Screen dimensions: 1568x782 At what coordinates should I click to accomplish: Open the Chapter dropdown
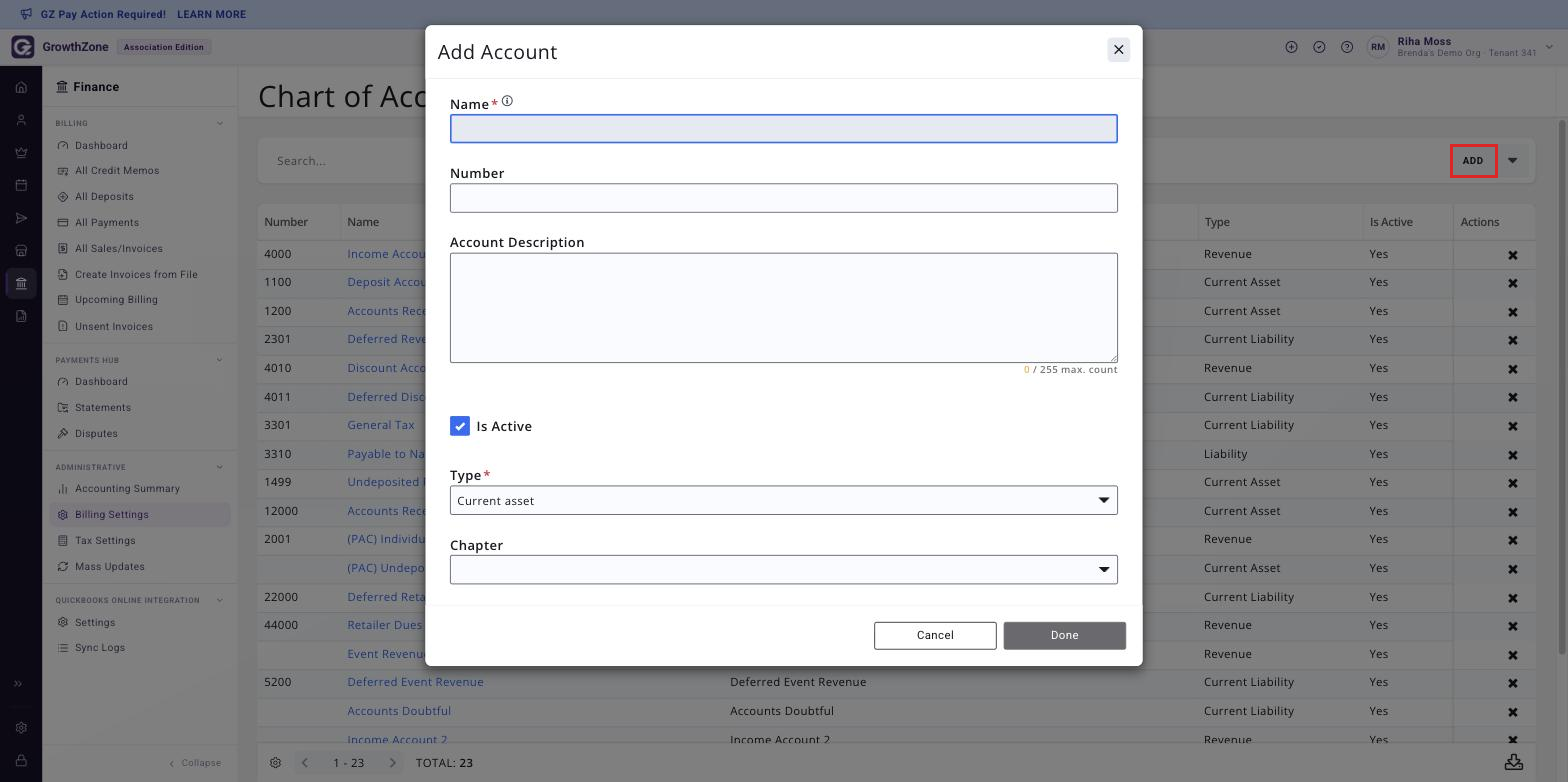coord(783,569)
